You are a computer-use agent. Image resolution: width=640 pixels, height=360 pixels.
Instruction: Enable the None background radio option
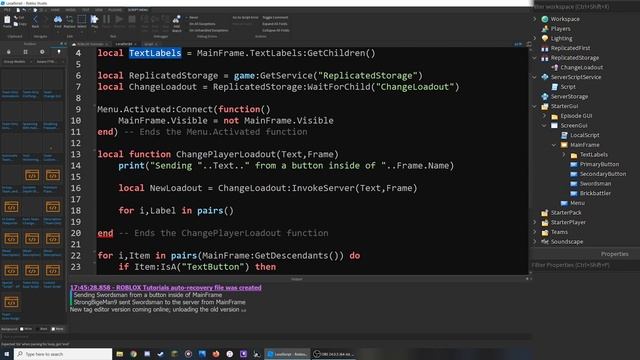(x=53, y=329)
